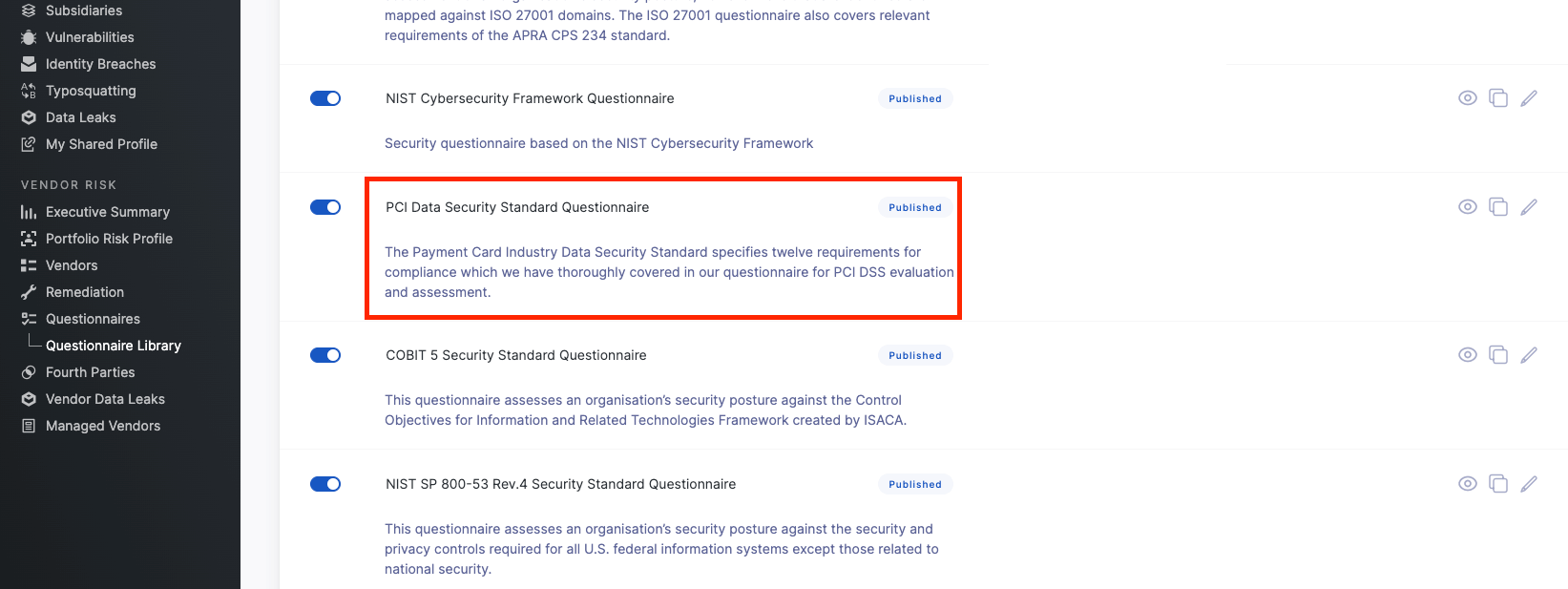Preview the NIST Cybersecurity Framework Questionnaire eye icon
Image resolution: width=1568 pixels, height=589 pixels.
tap(1468, 98)
